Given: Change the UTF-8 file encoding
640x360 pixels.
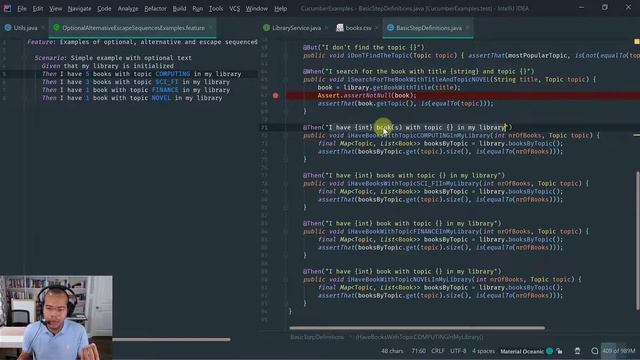Looking at the screenshot, I should [458, 351].
